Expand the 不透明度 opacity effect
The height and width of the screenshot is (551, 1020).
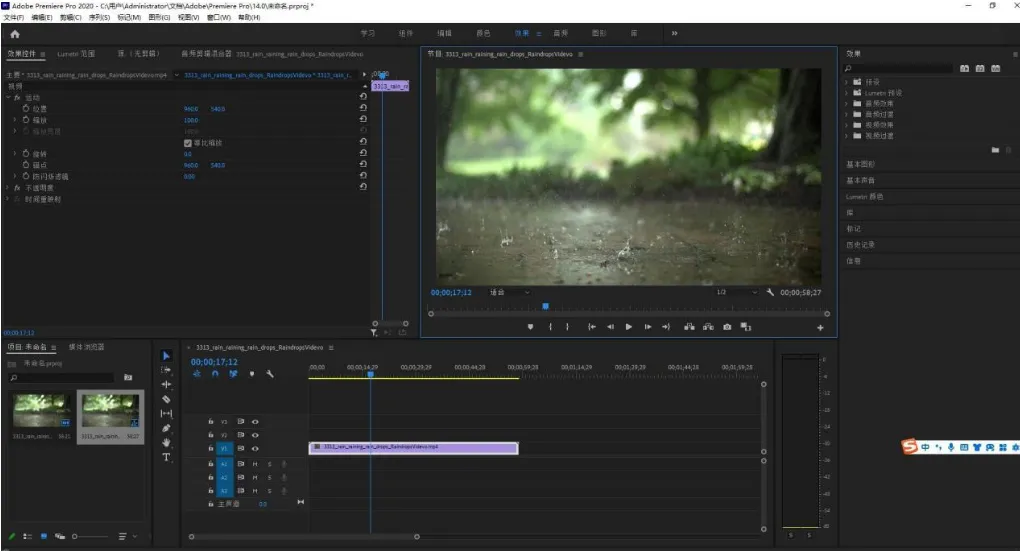[x=8, y=188]
